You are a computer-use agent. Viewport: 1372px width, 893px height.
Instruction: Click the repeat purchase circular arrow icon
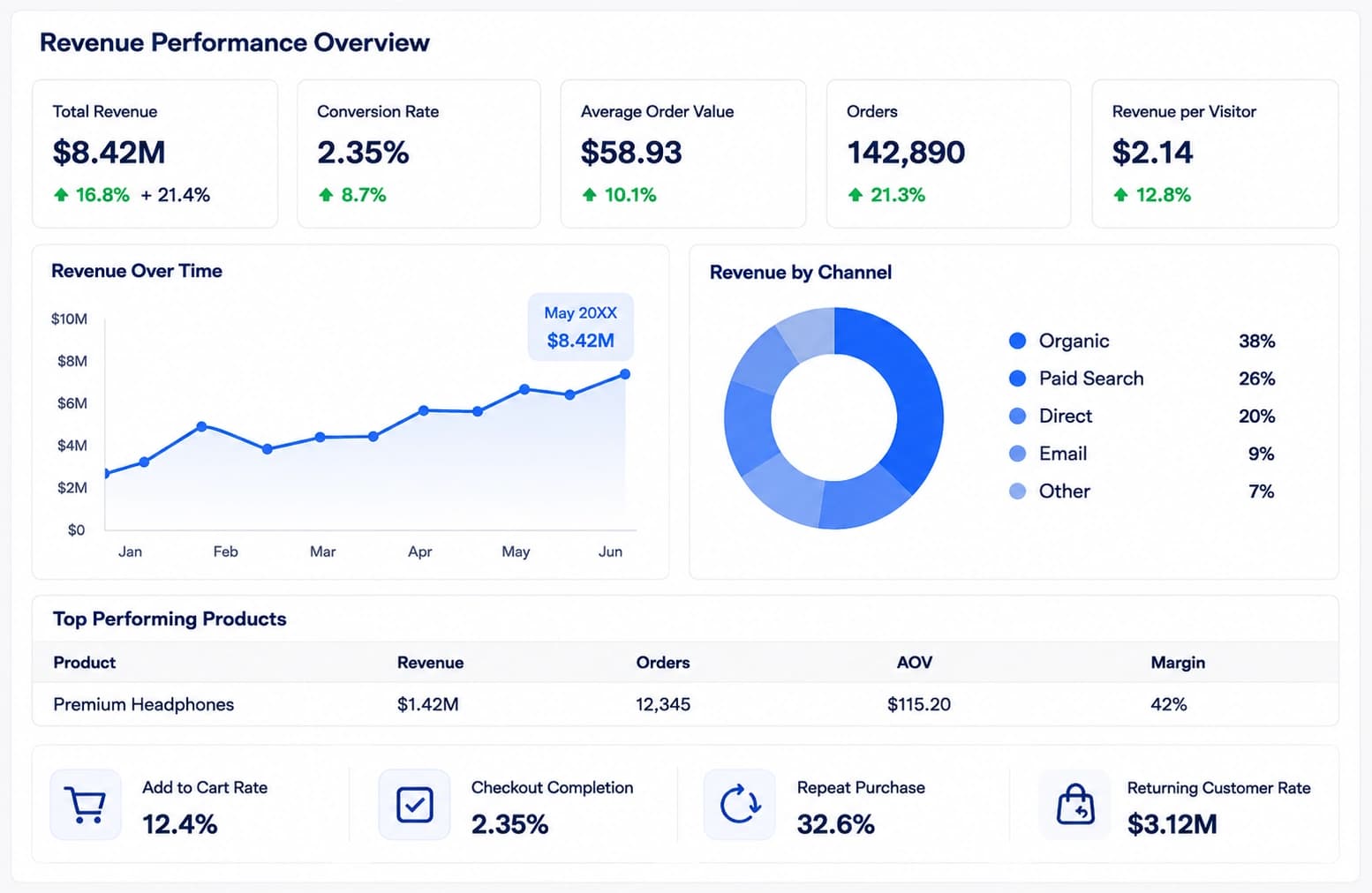(740, 805)
